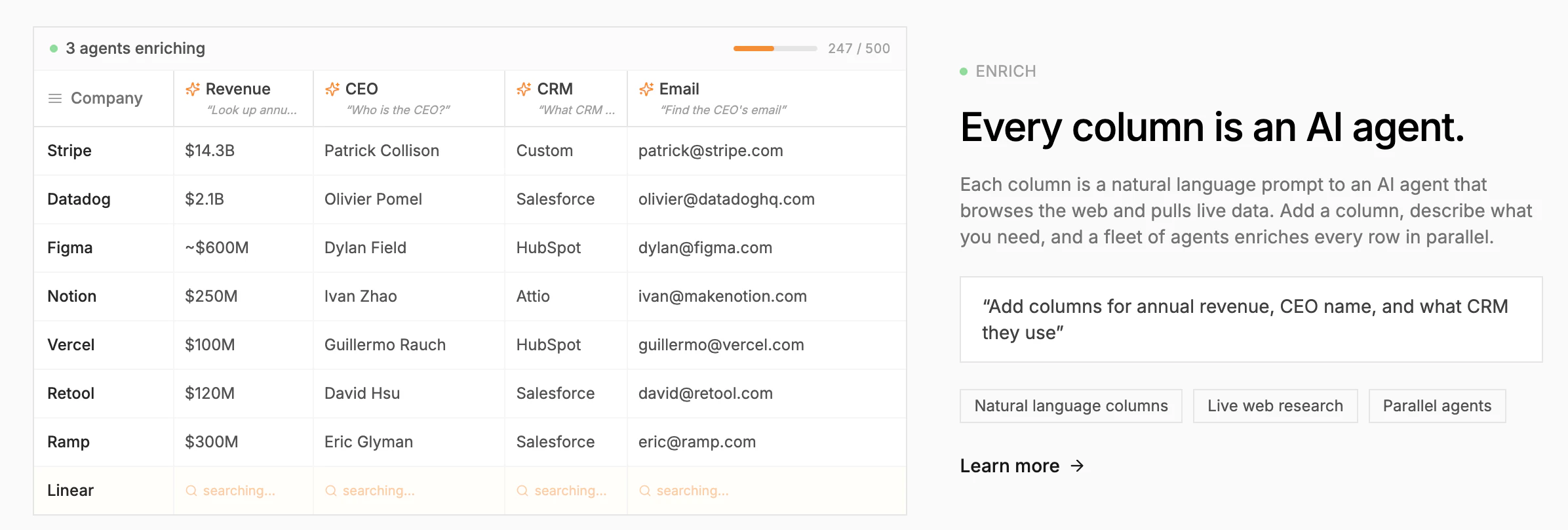Click the "Who is the CEO?" prompt text

pos(398,110)
